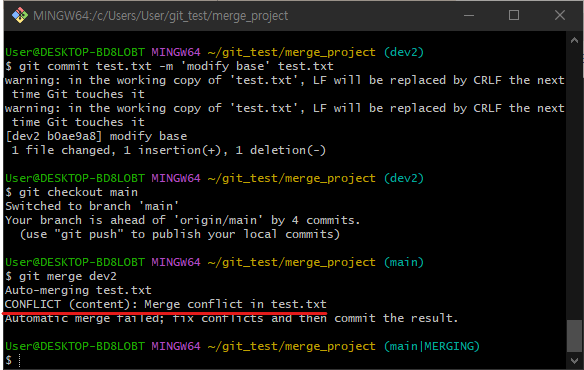Image resolution: width=584 pixels, height=370 pixels.
Task: Click the "Switched to branch 'main'" line
Action: pos(92,206)
